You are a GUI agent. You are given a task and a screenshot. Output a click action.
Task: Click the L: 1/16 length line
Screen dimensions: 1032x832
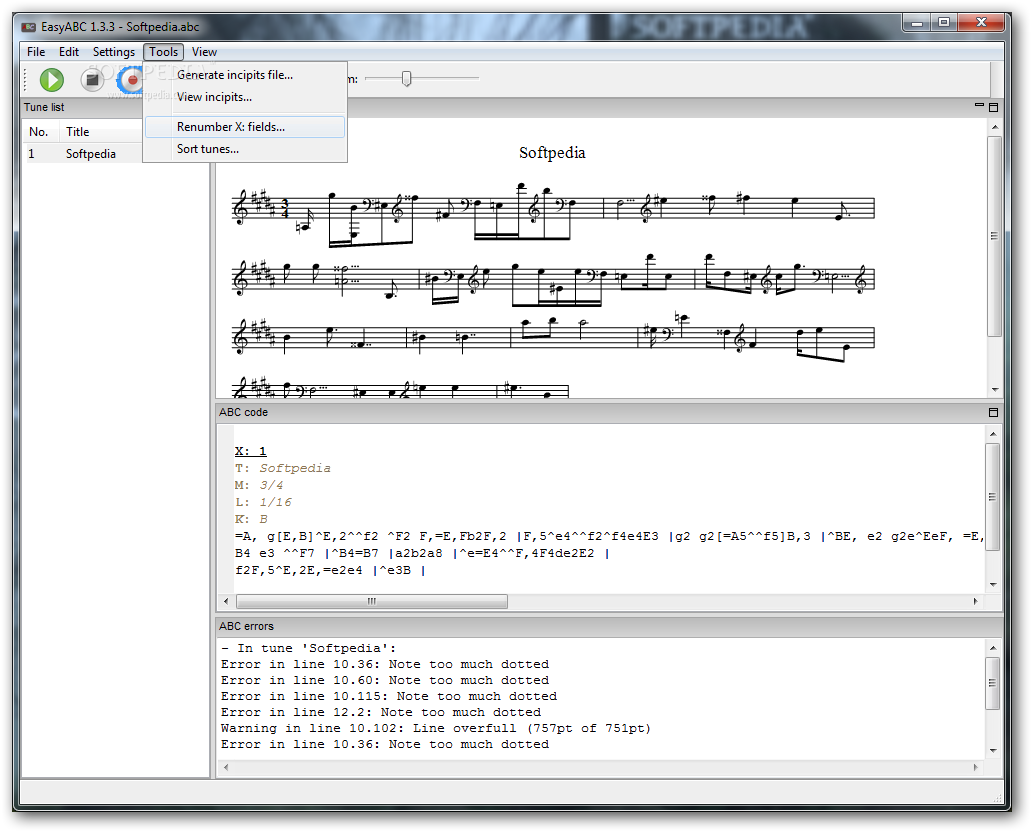pos(263,502)
